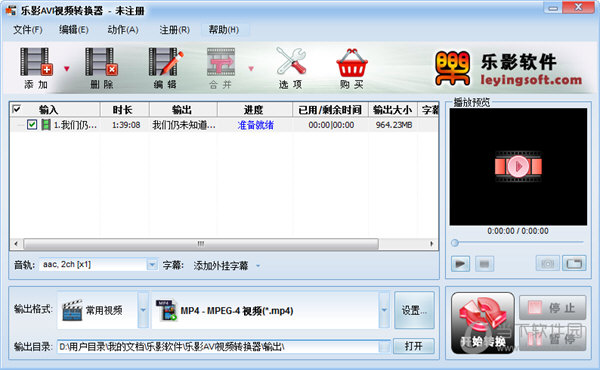Click the green film icon in file row
600x370 pixels.
pos(46,124)
